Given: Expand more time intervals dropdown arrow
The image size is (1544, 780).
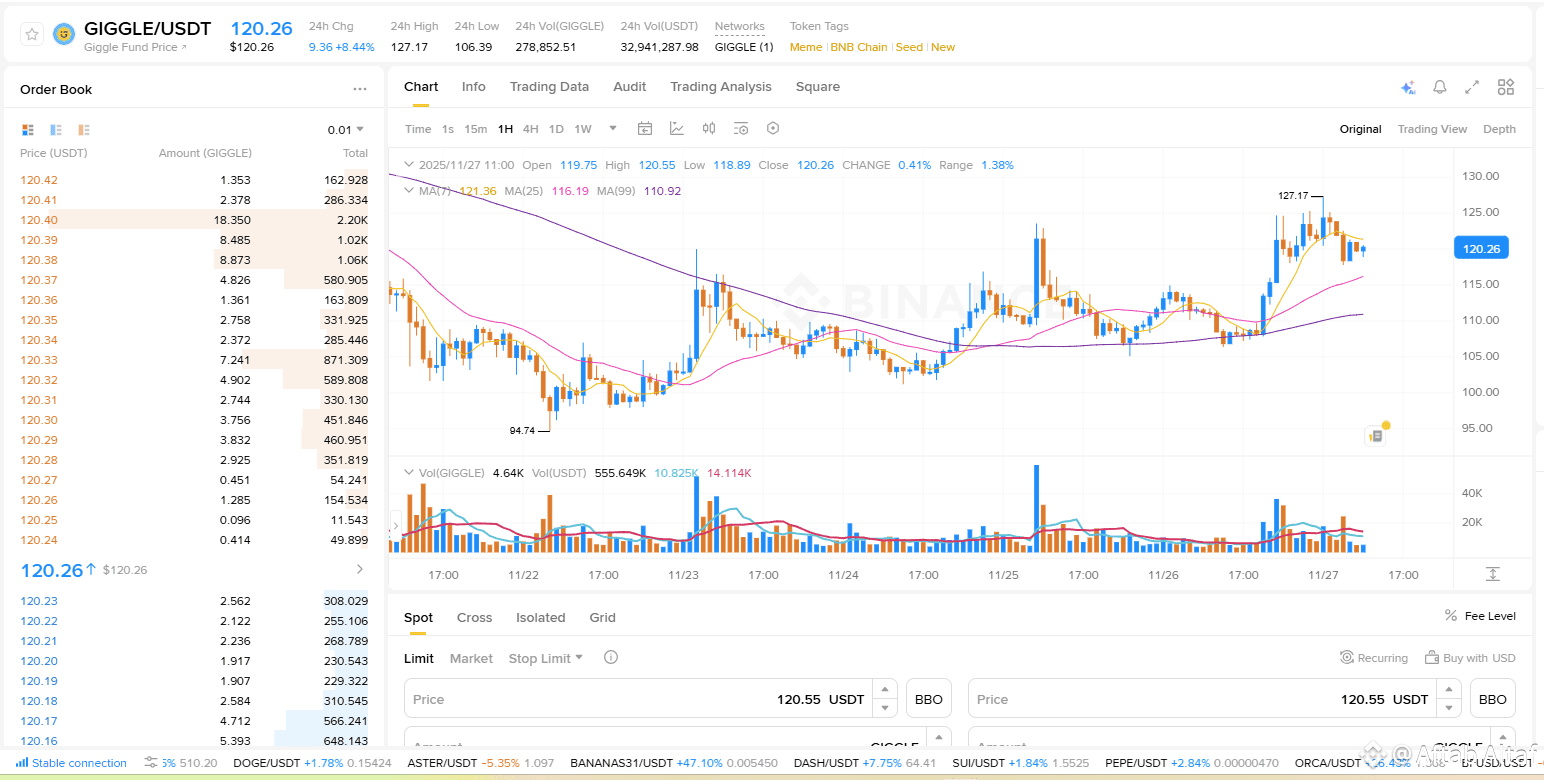Looking at the screenshot, I should (613, 128).
